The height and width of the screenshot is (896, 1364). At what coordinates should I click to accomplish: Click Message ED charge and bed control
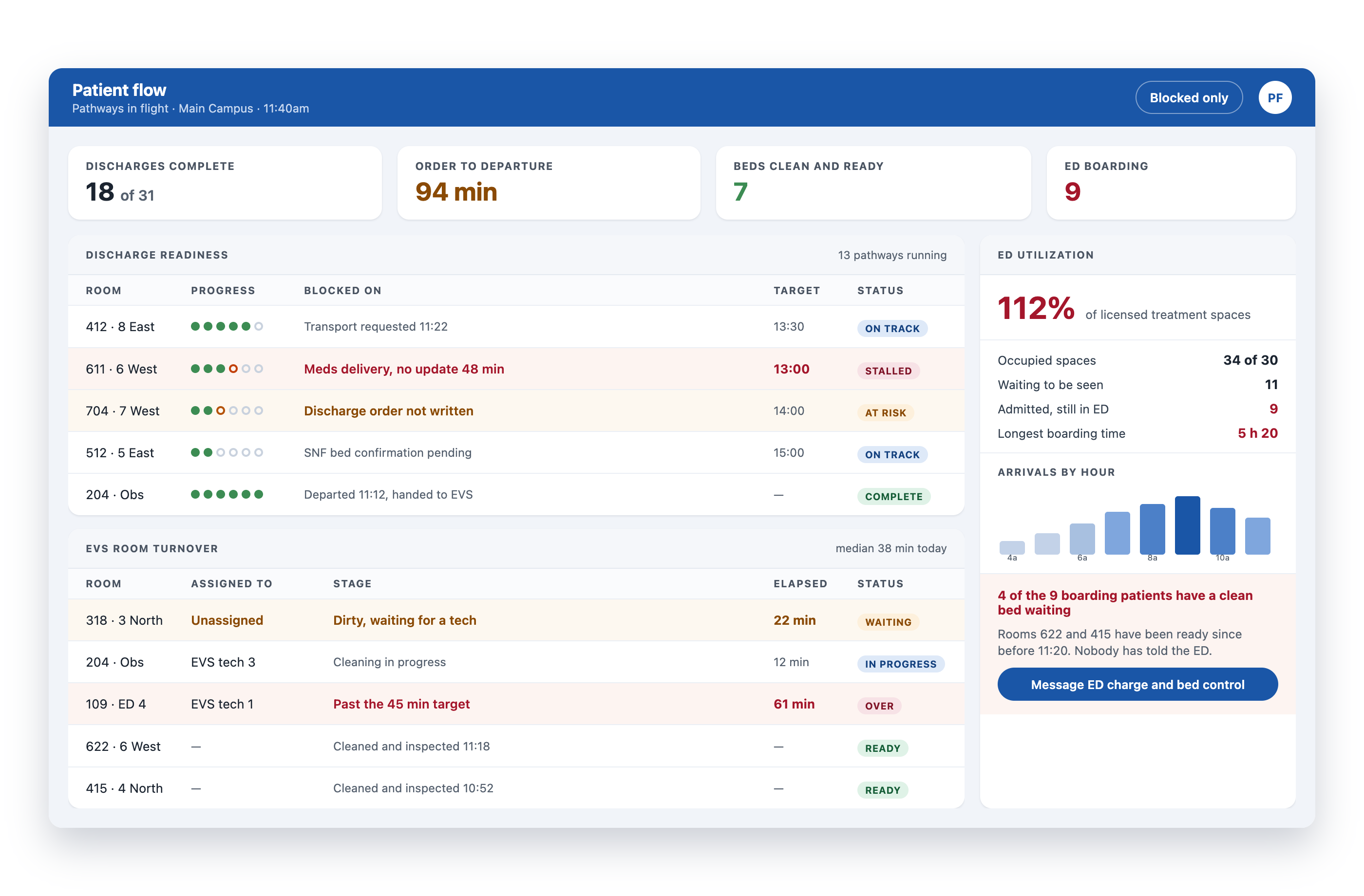tap(1137, 684)
